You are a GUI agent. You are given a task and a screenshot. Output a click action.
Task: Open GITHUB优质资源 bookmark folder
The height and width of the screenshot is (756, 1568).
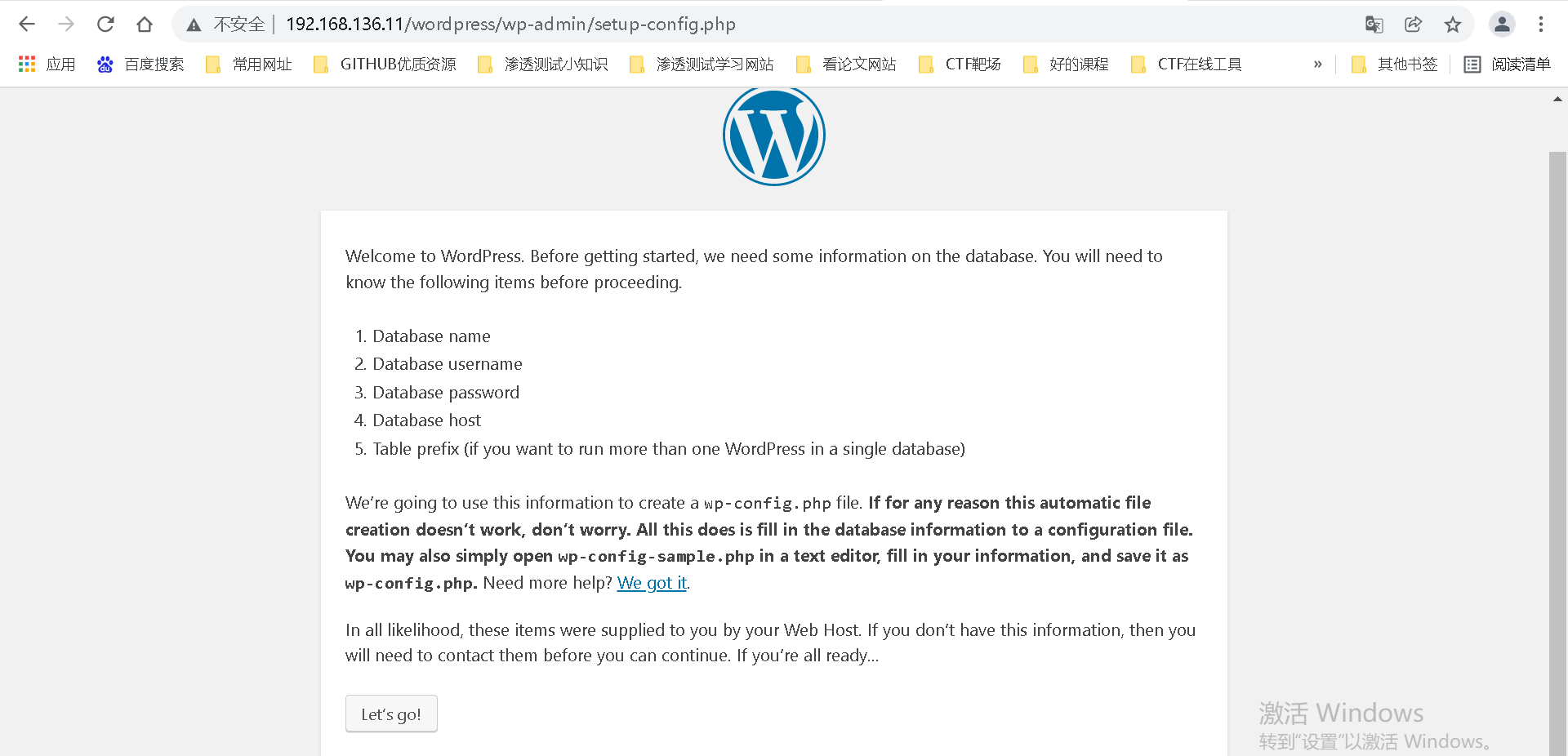385,64
